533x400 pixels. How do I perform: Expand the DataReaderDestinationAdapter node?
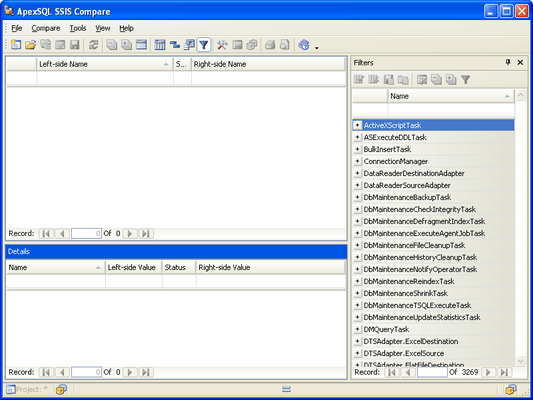(x=357, y=173)
